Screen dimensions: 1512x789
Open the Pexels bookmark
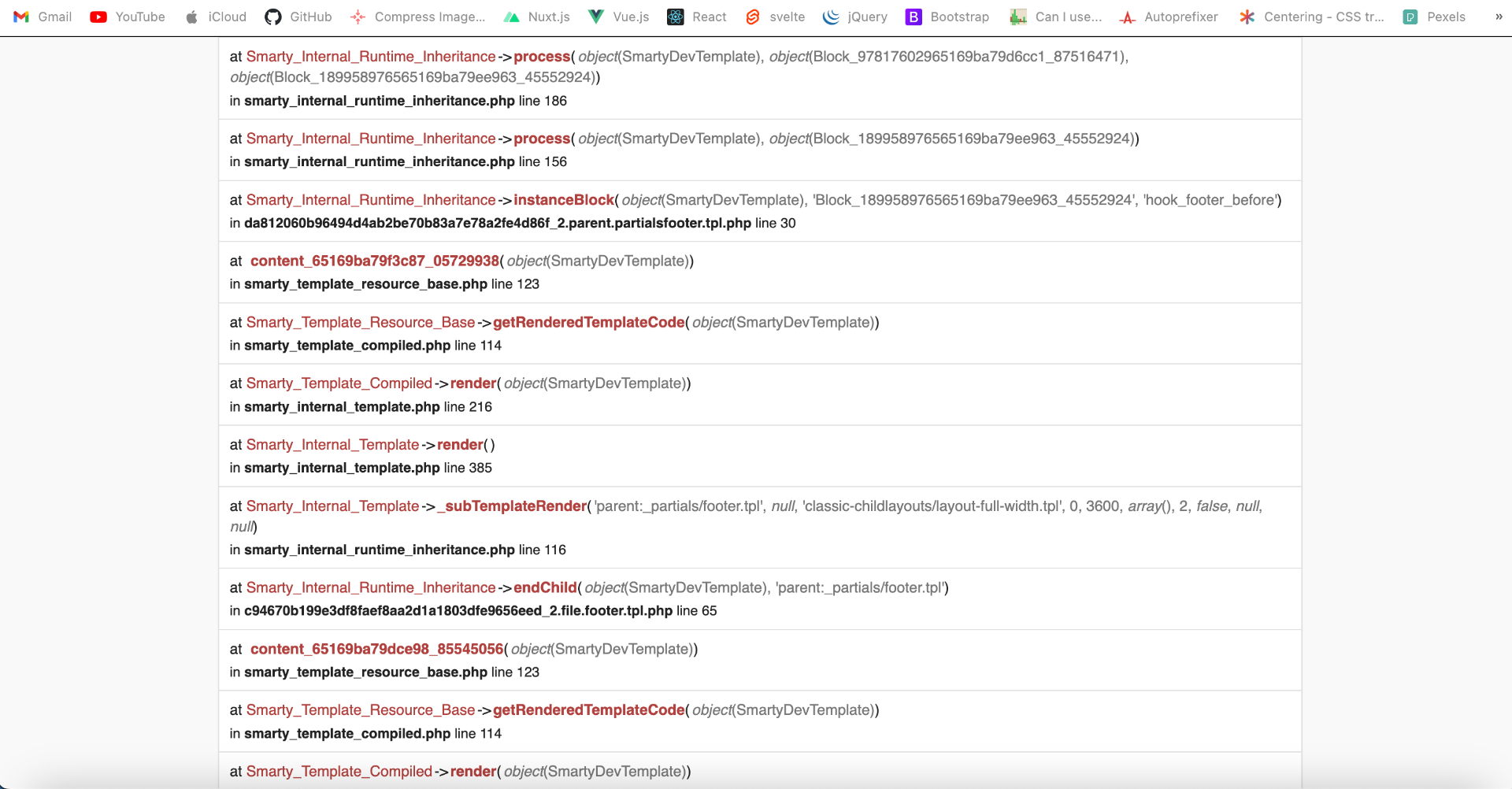pos(1434,17)
